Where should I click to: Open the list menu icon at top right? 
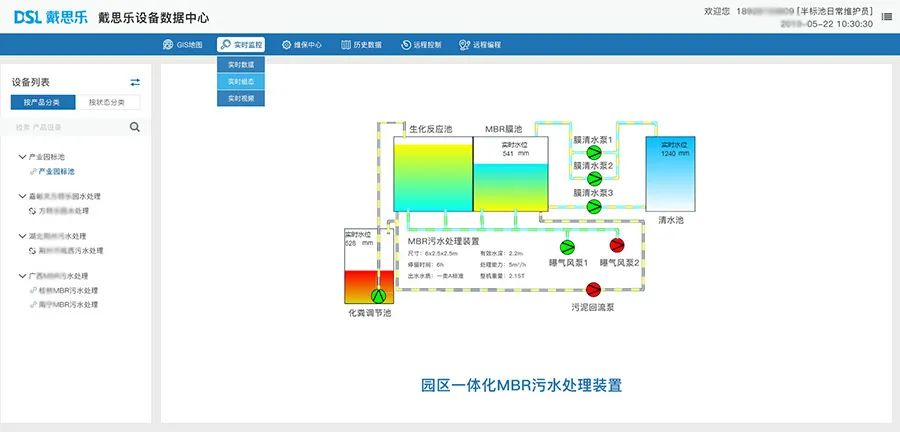tap(887, 17)
